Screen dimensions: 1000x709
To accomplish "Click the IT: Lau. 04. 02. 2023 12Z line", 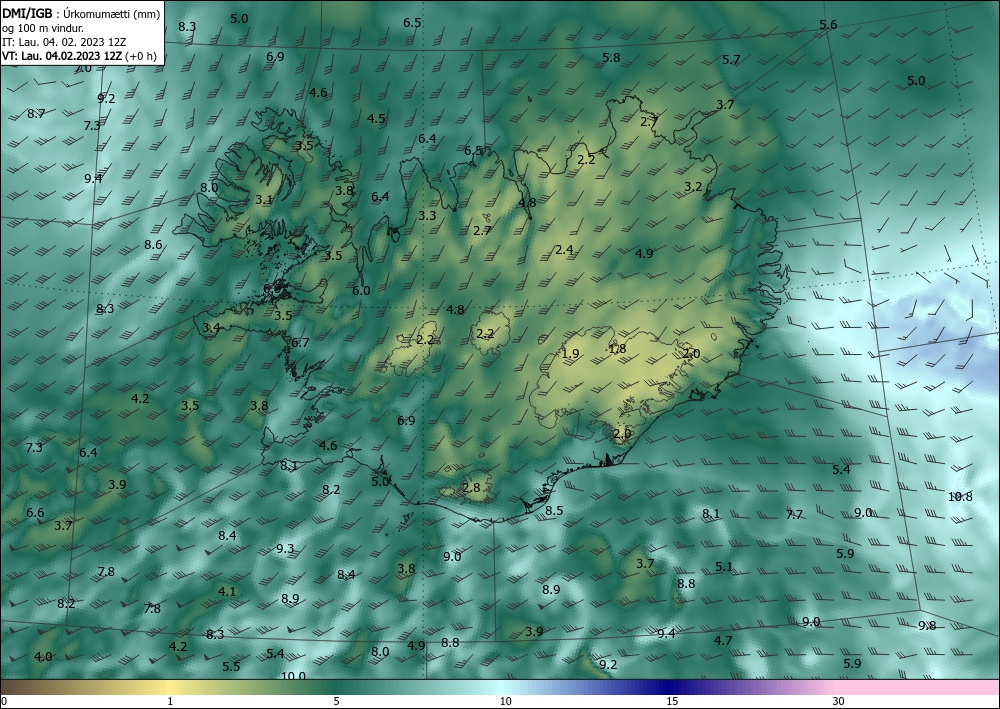I will pyautogui.click(x=64, y=41).
